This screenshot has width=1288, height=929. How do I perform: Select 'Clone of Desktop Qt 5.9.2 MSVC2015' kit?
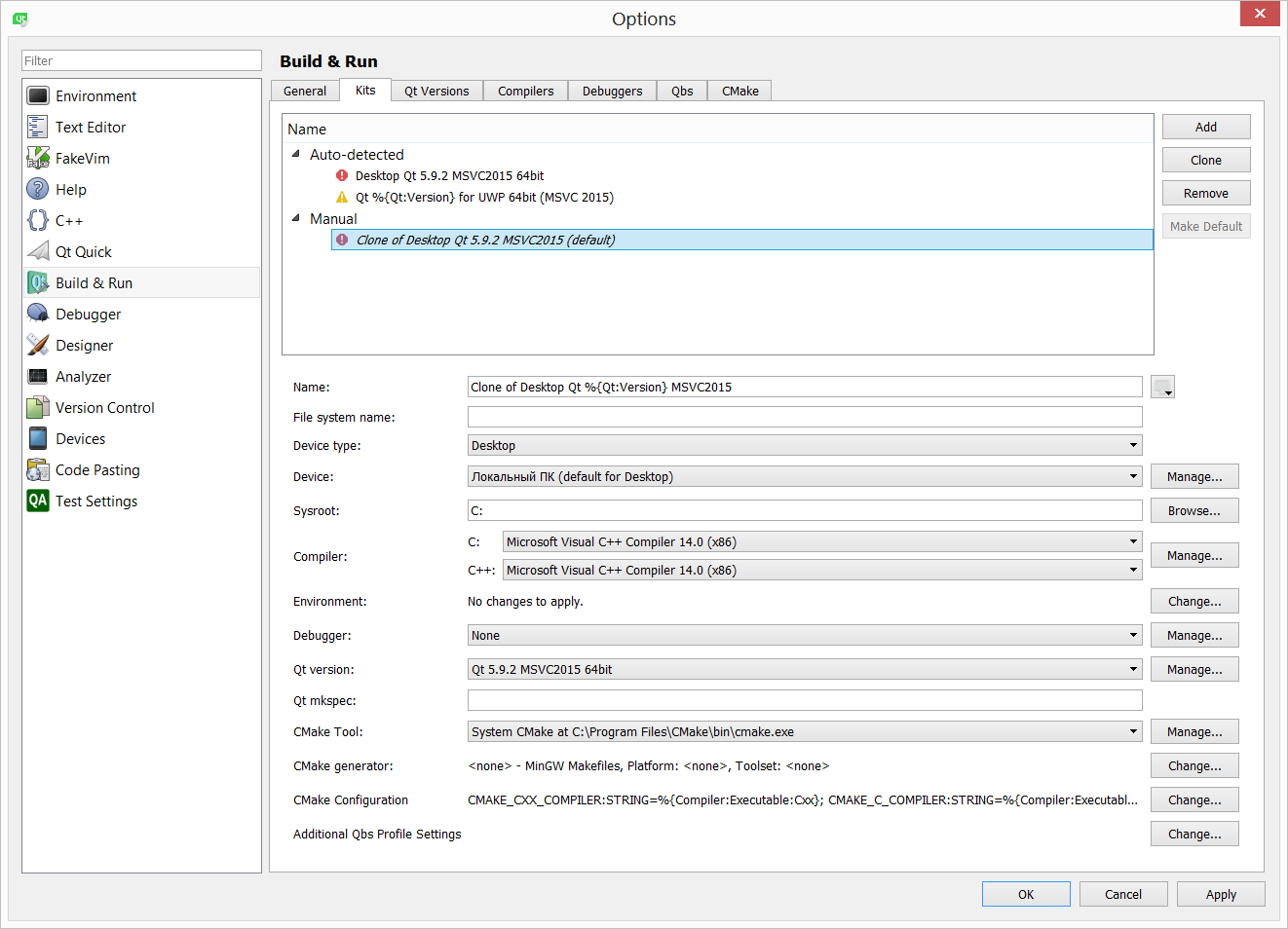click(741, 240)
